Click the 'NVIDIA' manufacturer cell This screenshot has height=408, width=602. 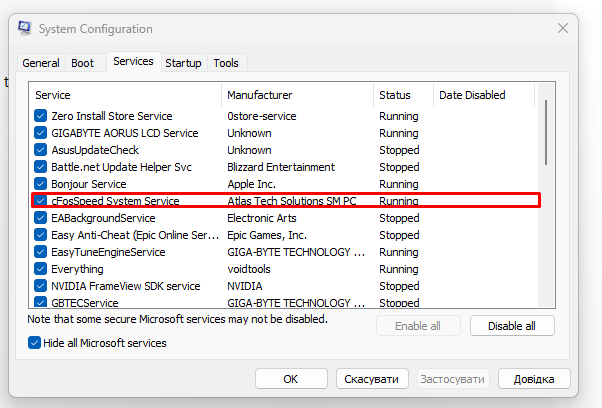tap(245, 286)
